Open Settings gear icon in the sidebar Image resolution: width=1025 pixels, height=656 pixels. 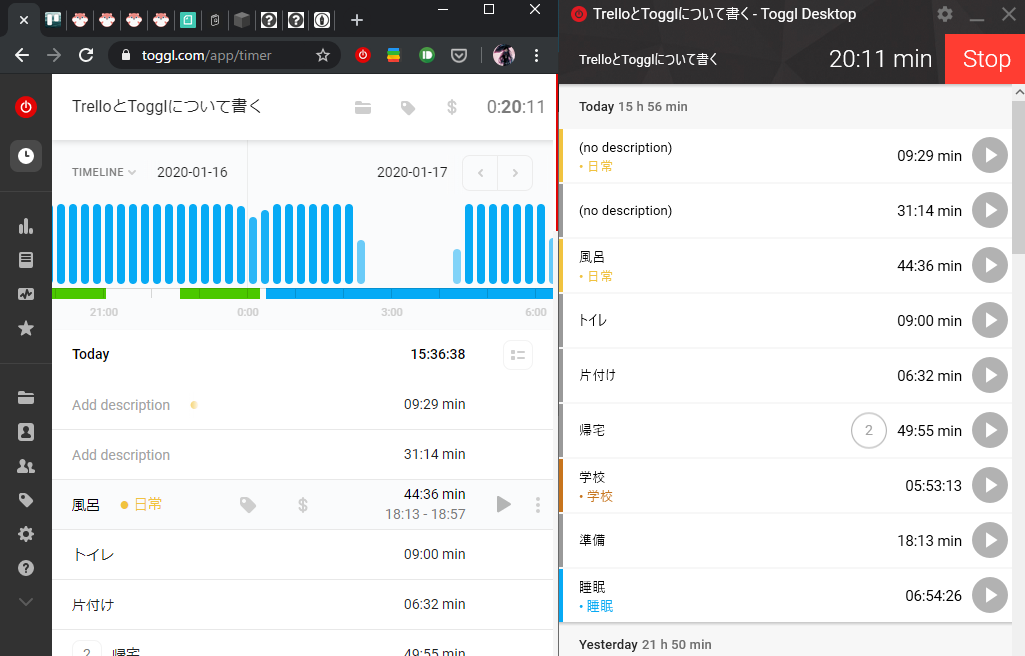[x=25, y=534]
